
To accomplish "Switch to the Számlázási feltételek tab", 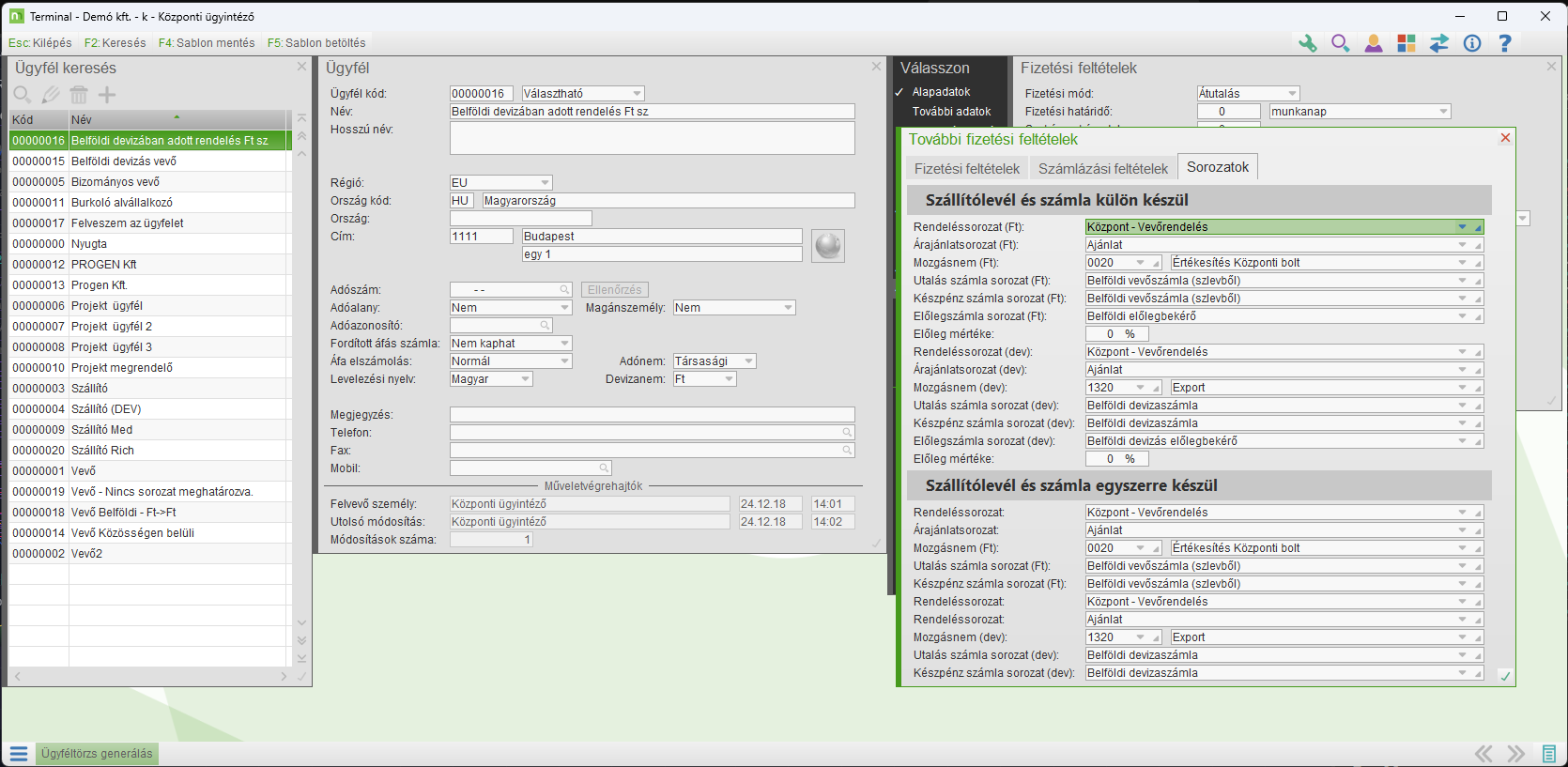I will pos(1102,169).
